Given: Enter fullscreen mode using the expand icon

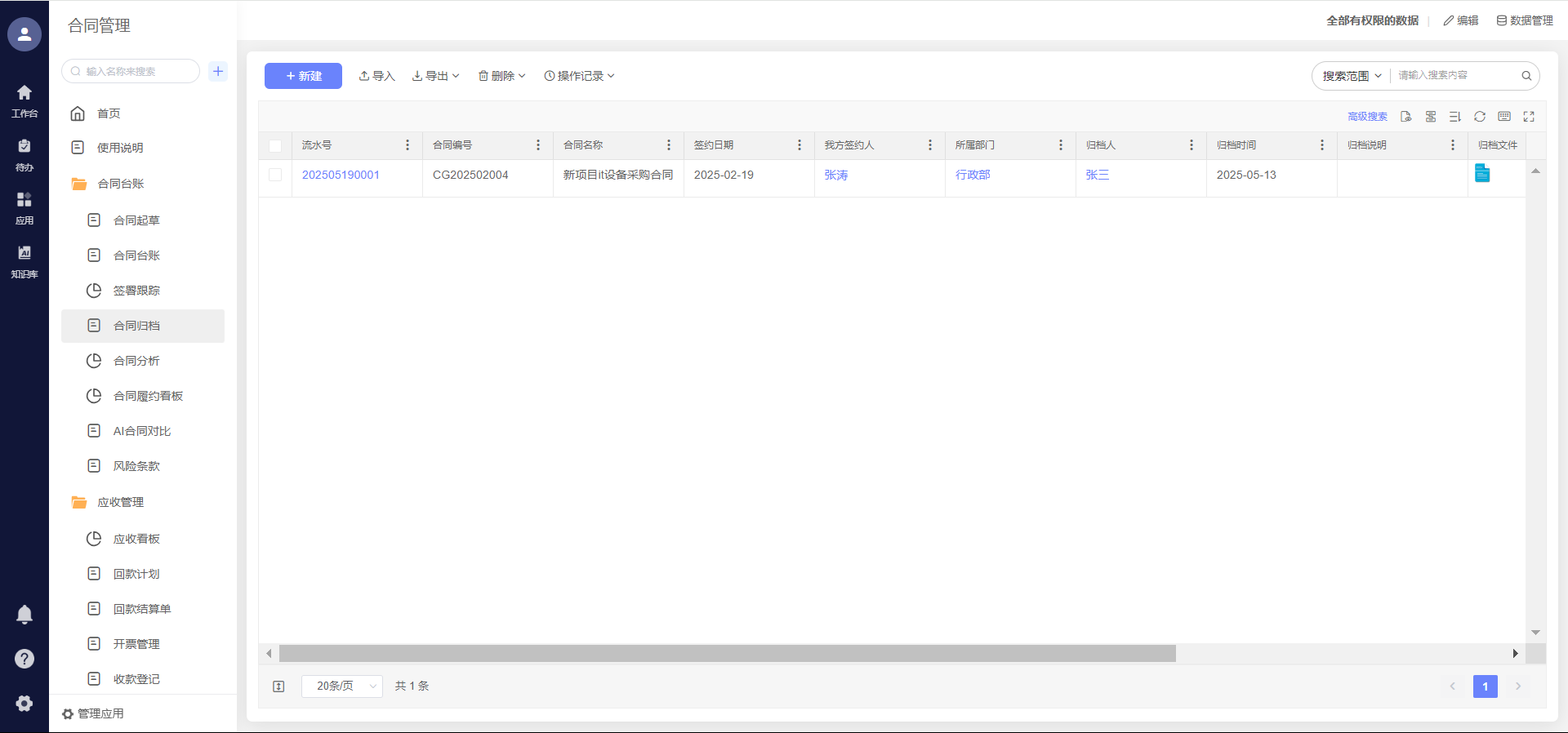Looking at the screenshot, I should pyautogui.click(x=1529, y=117).
